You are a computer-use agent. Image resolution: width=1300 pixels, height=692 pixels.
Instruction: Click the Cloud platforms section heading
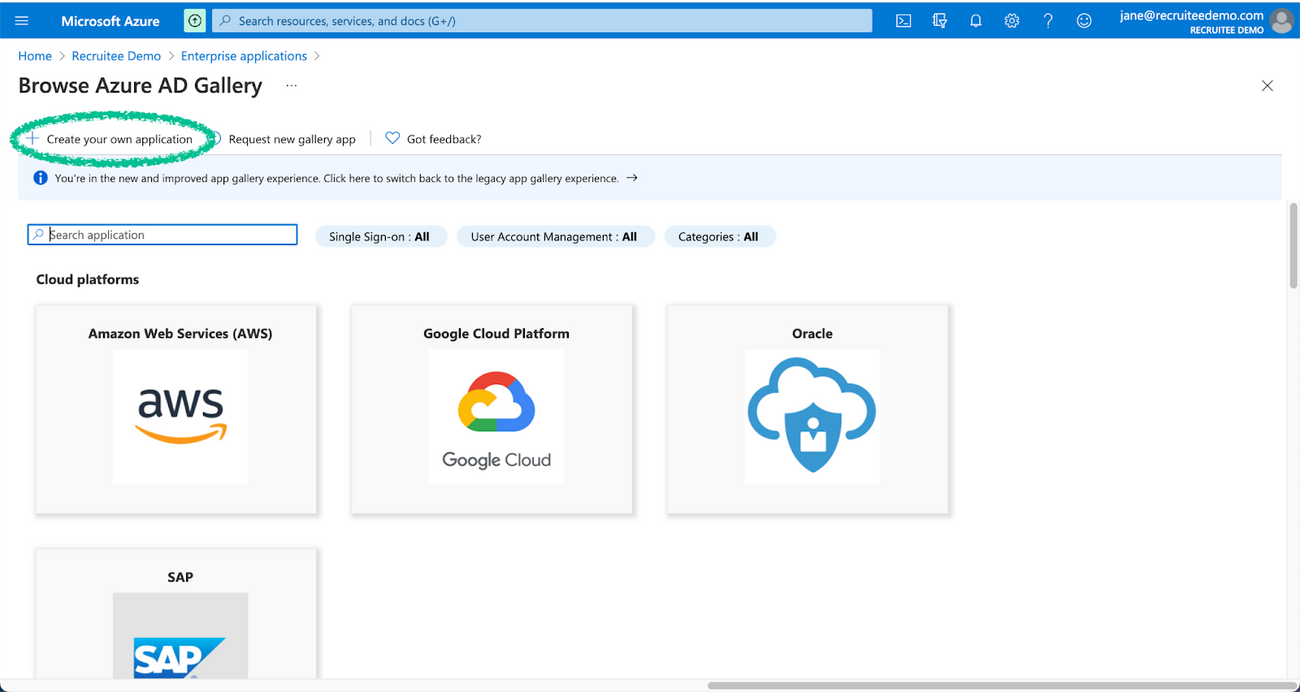(88, 279)
